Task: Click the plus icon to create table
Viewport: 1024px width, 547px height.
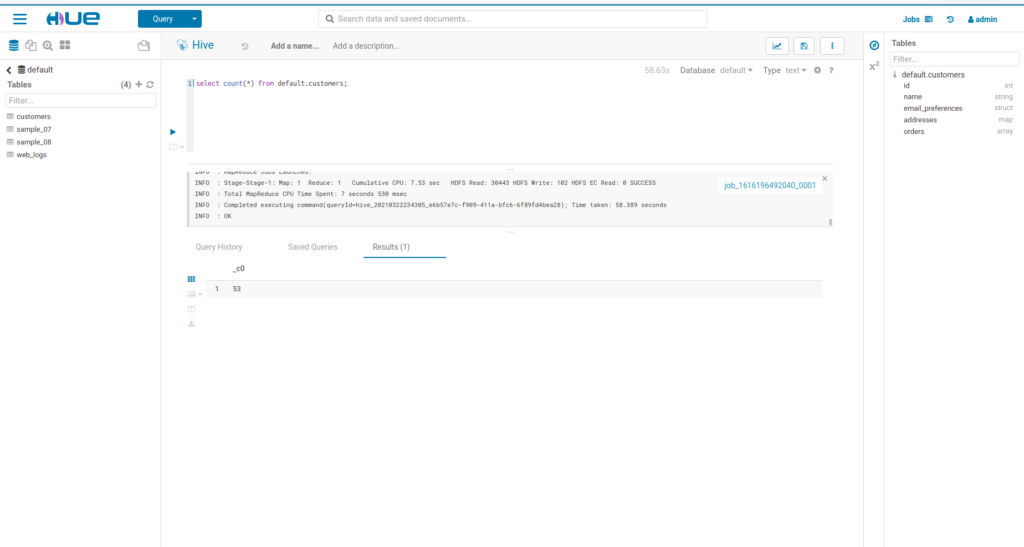Action: click(x=139, y=85)
